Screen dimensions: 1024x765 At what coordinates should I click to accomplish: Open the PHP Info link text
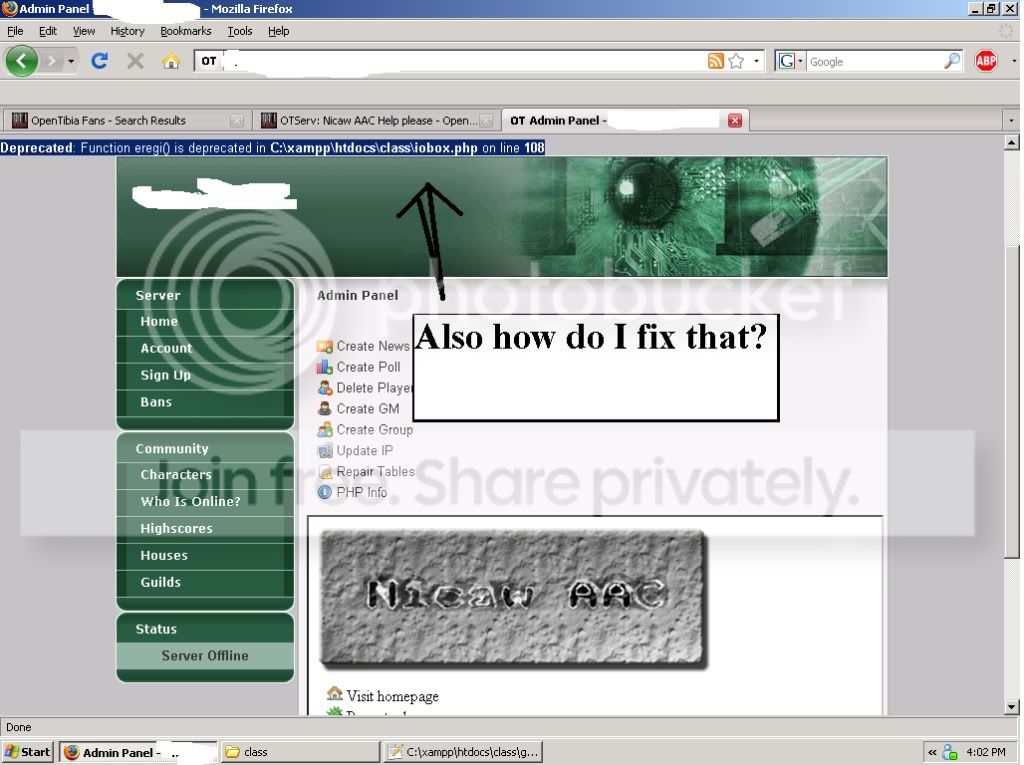click(362, 492)
